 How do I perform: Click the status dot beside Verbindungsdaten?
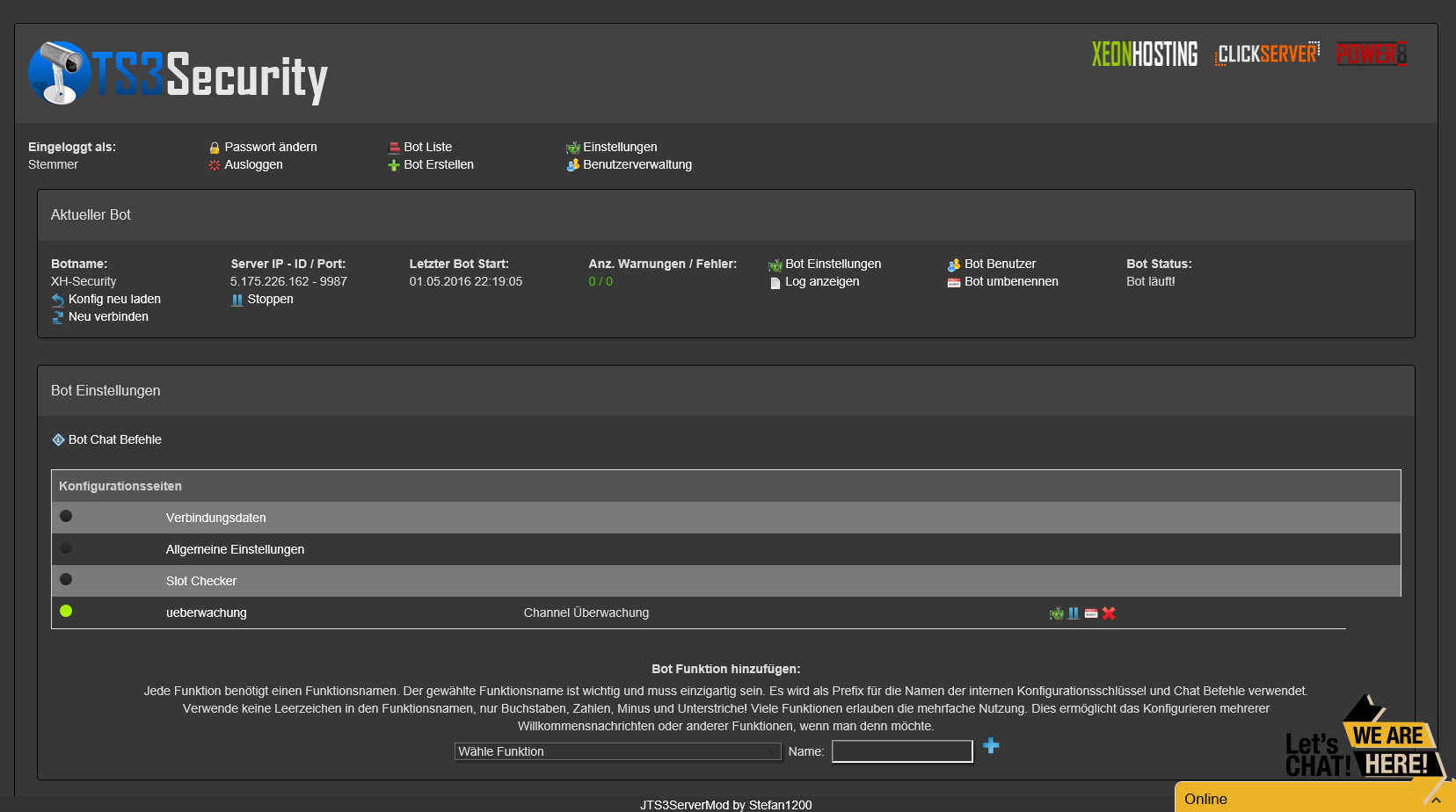click(66, 516)
